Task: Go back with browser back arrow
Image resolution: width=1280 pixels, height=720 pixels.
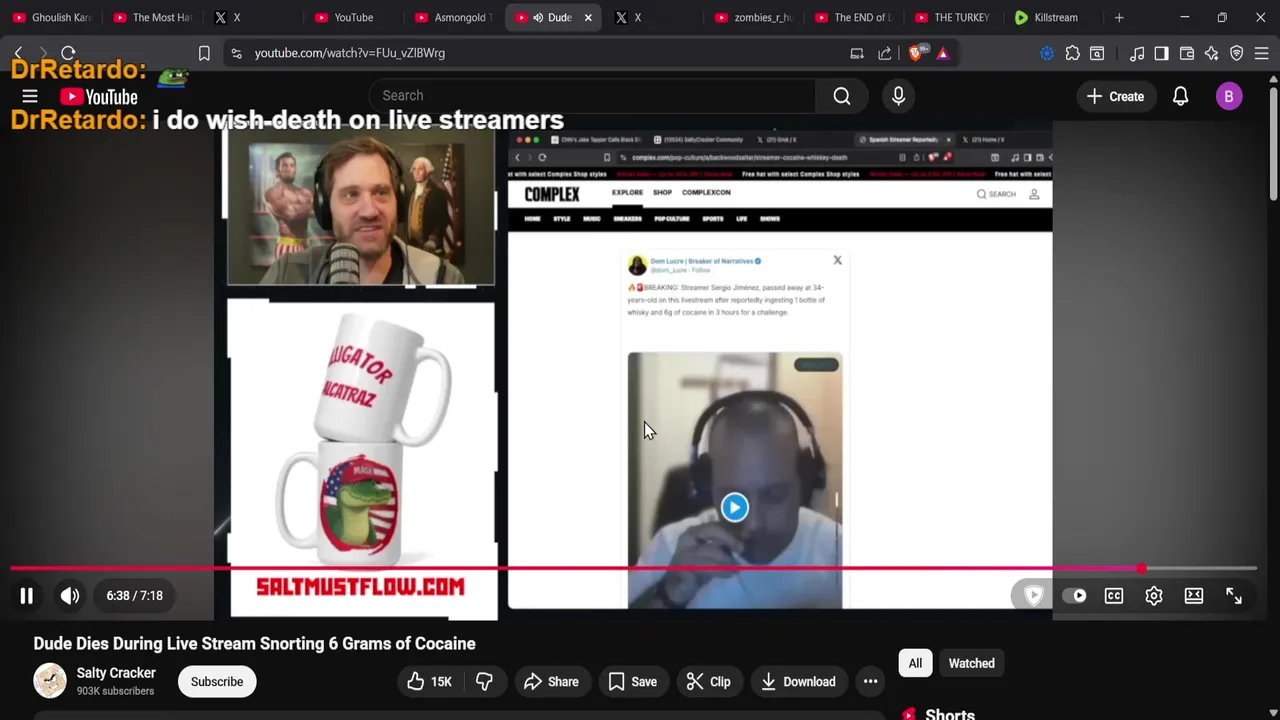Action: point(18,53)
